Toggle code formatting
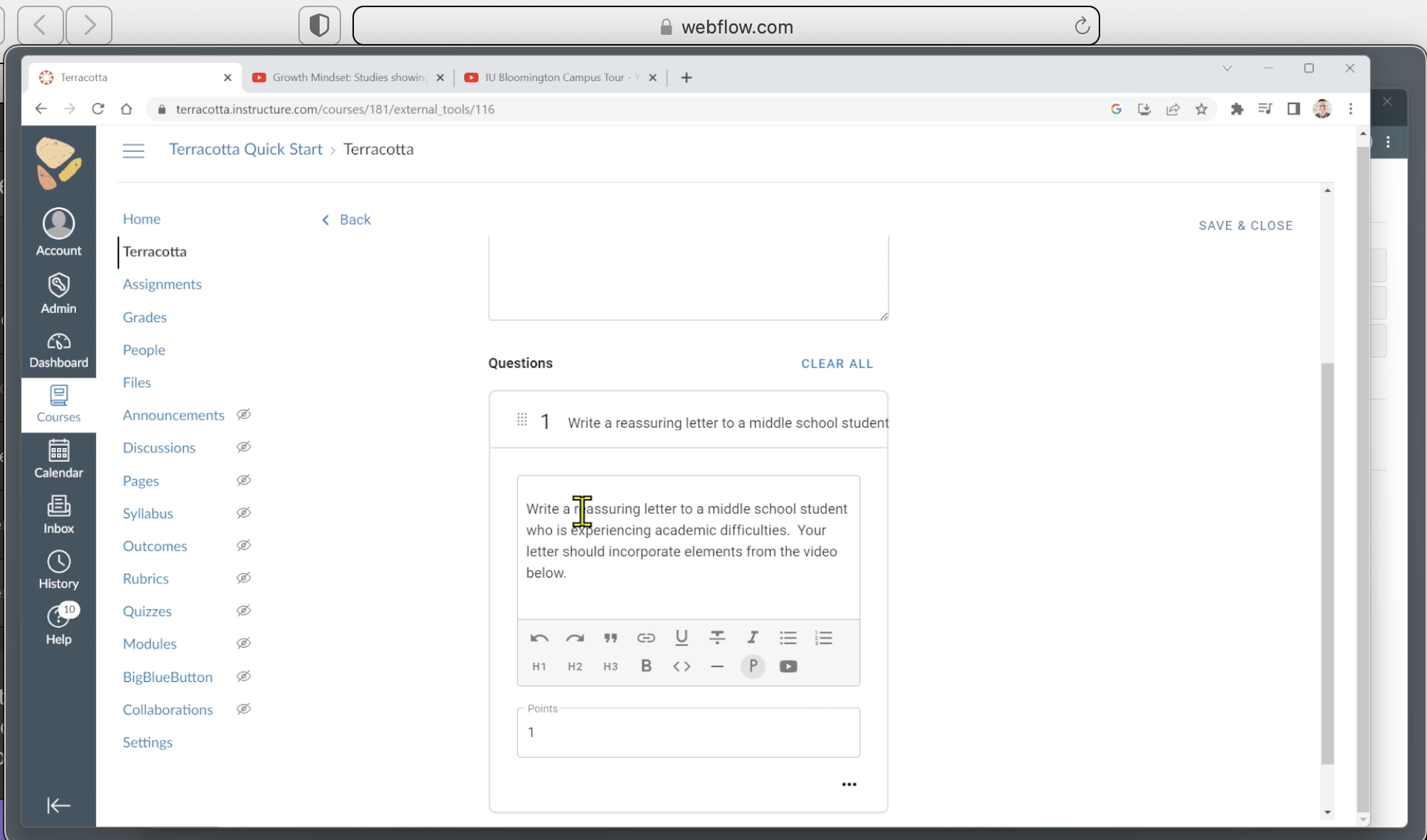The width and height of the screenshot is (1427, 840). click(x=681, y=666)
